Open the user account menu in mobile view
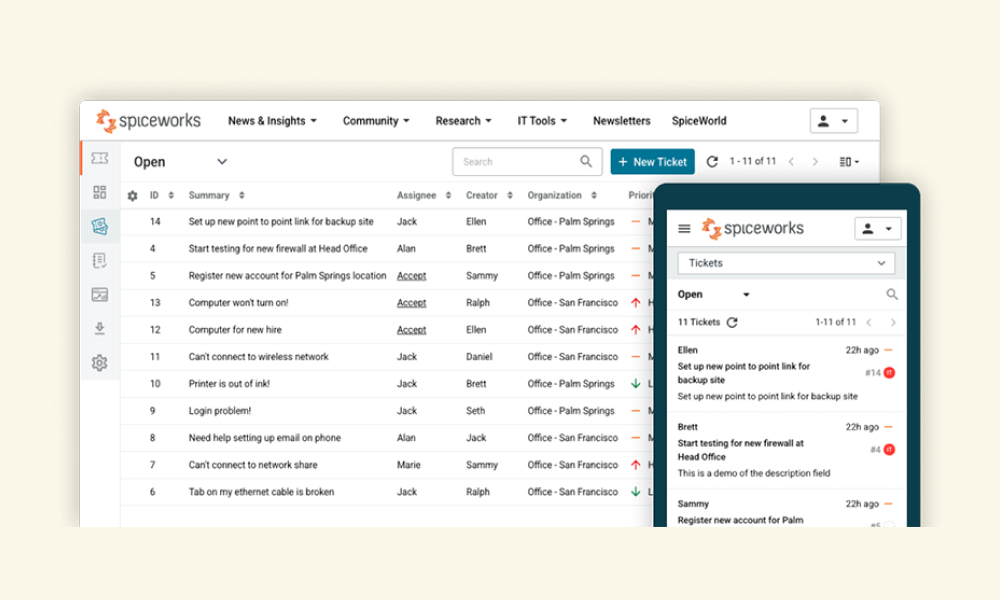 click(x=878, y=228)
